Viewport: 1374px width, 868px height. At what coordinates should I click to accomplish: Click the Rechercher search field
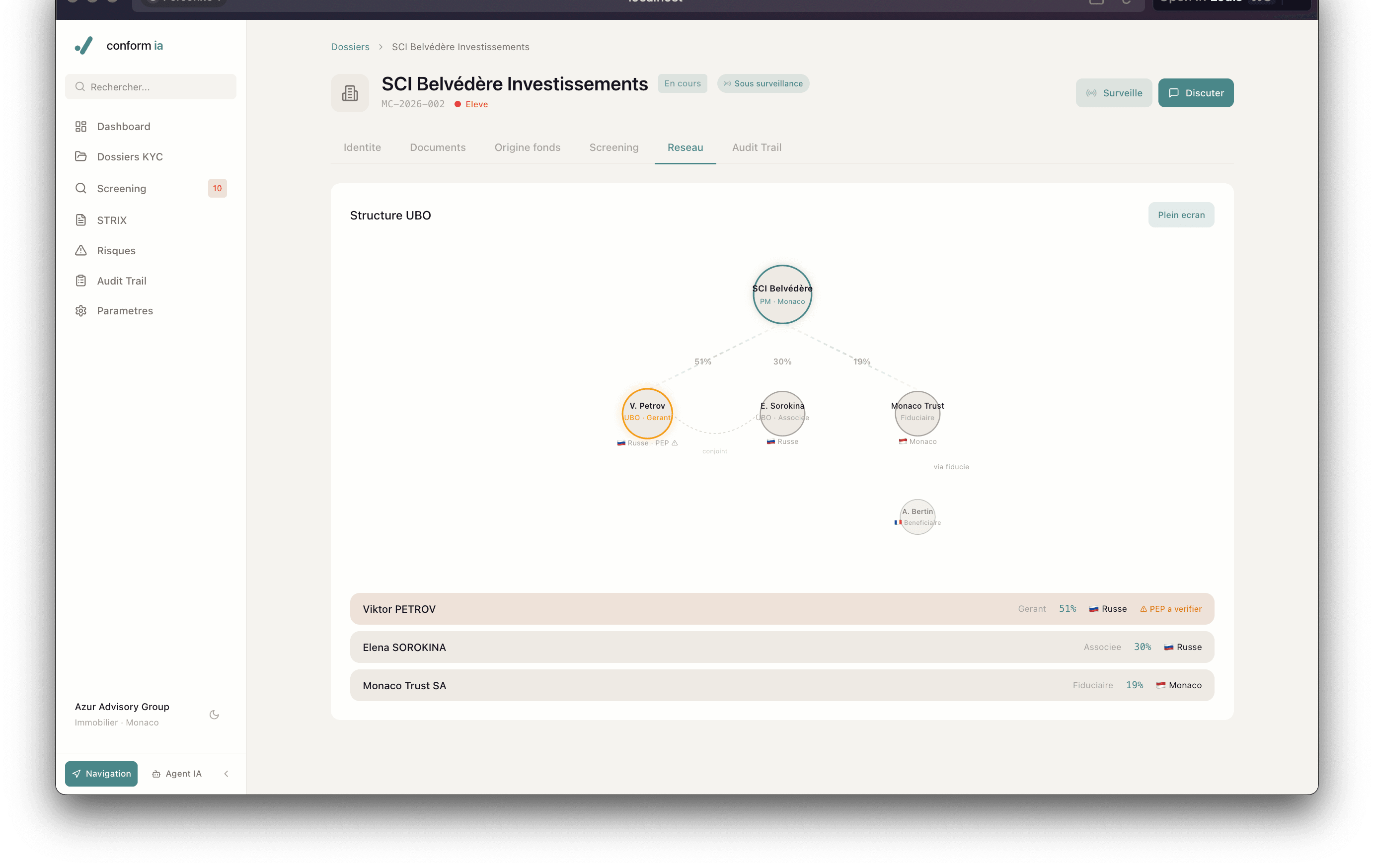(150, 87)
